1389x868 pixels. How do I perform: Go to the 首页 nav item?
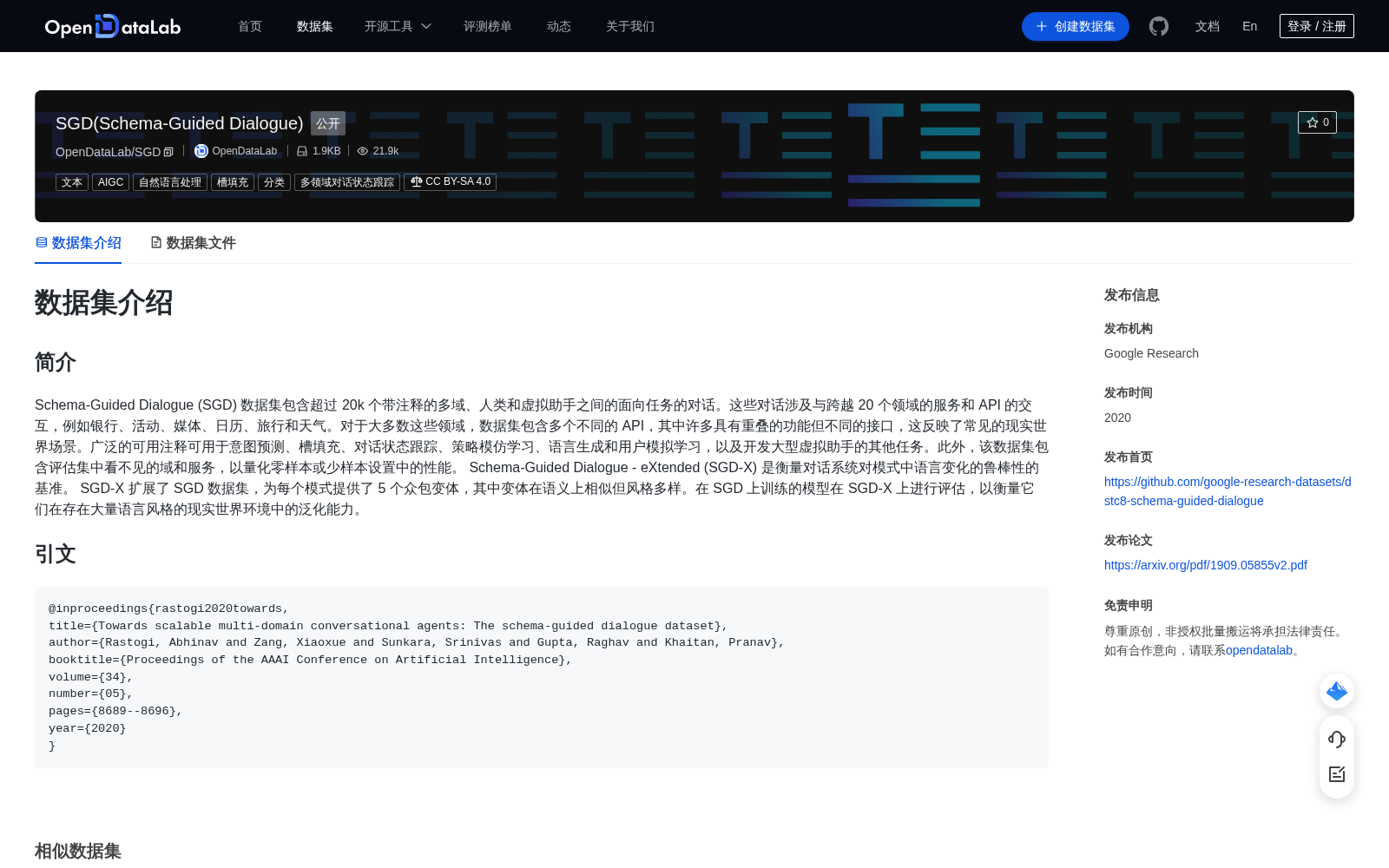[250, 26]
